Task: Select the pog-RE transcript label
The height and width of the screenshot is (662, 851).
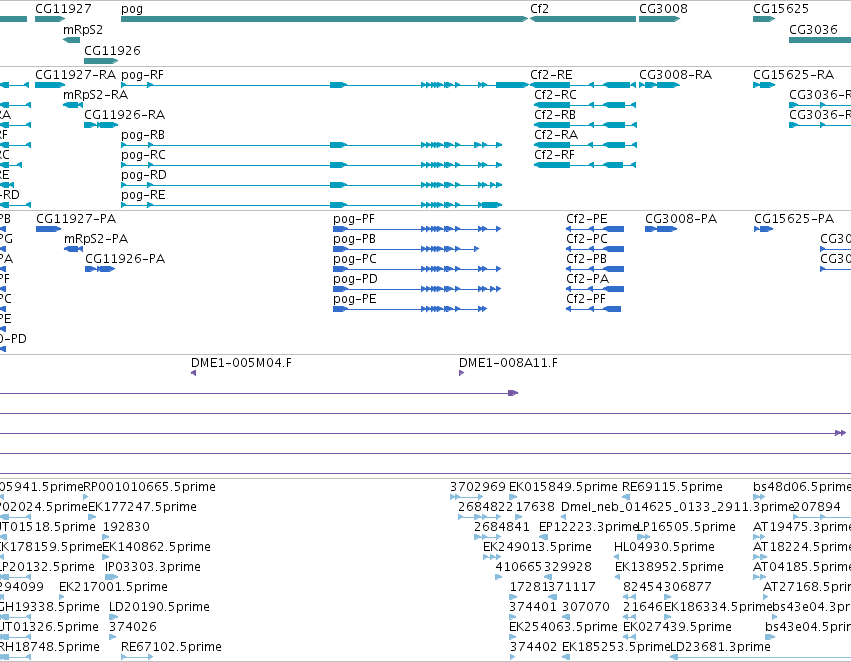Action: point(143,195)
